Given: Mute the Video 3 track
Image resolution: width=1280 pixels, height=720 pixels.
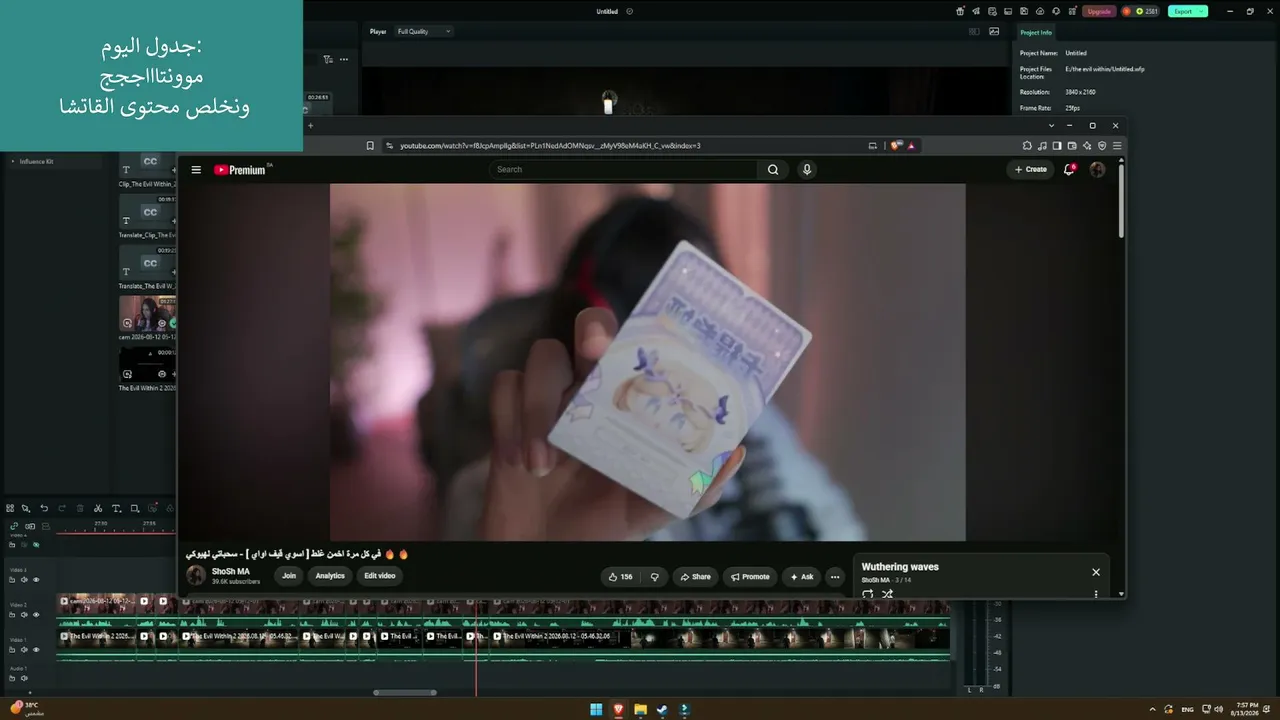Looking at the screenshot, I should coord(24,580).
